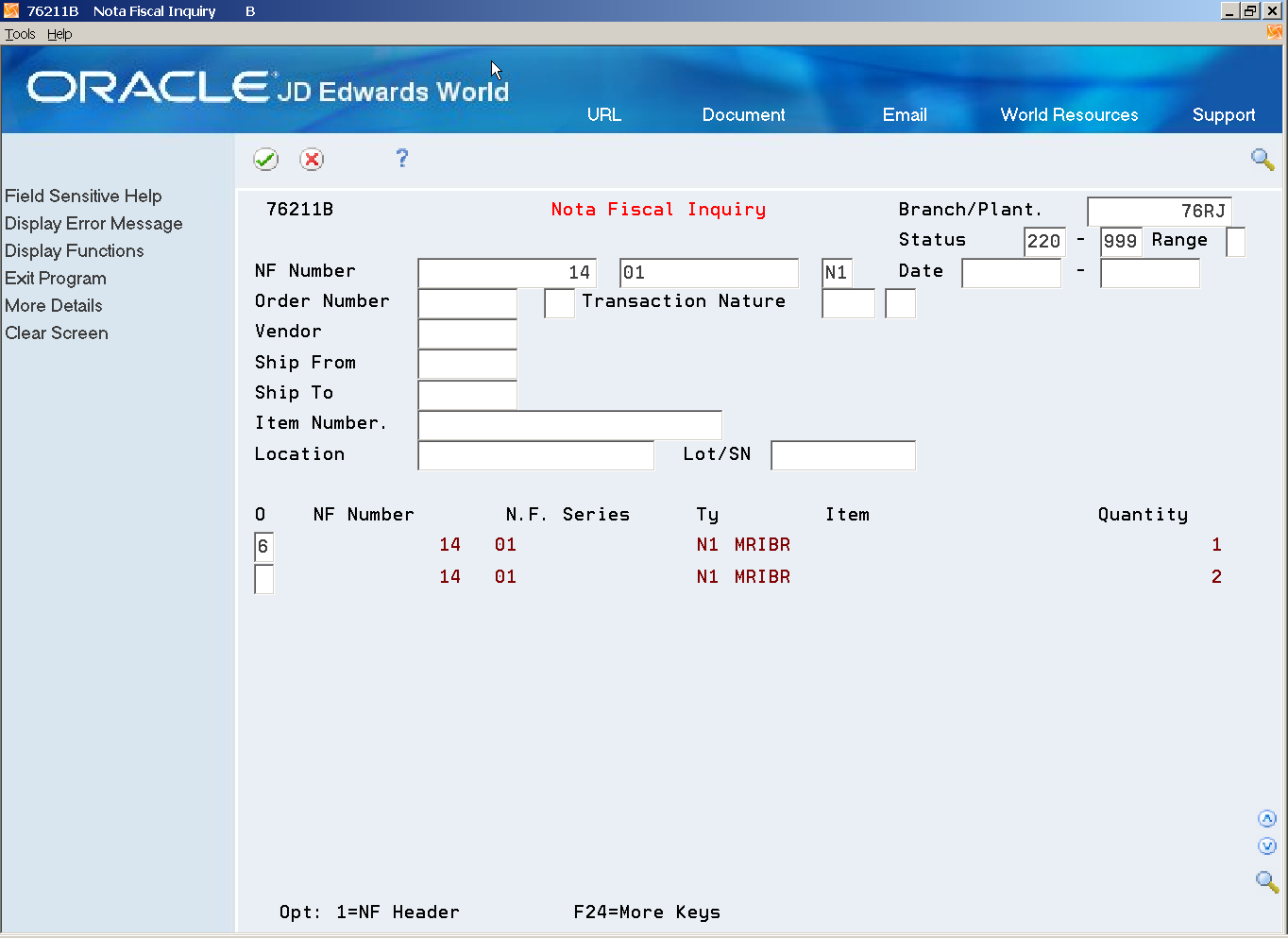
Task: Click the quantity value 1 in the first row
Action: pyautogui.click(x=1216, y=545)
